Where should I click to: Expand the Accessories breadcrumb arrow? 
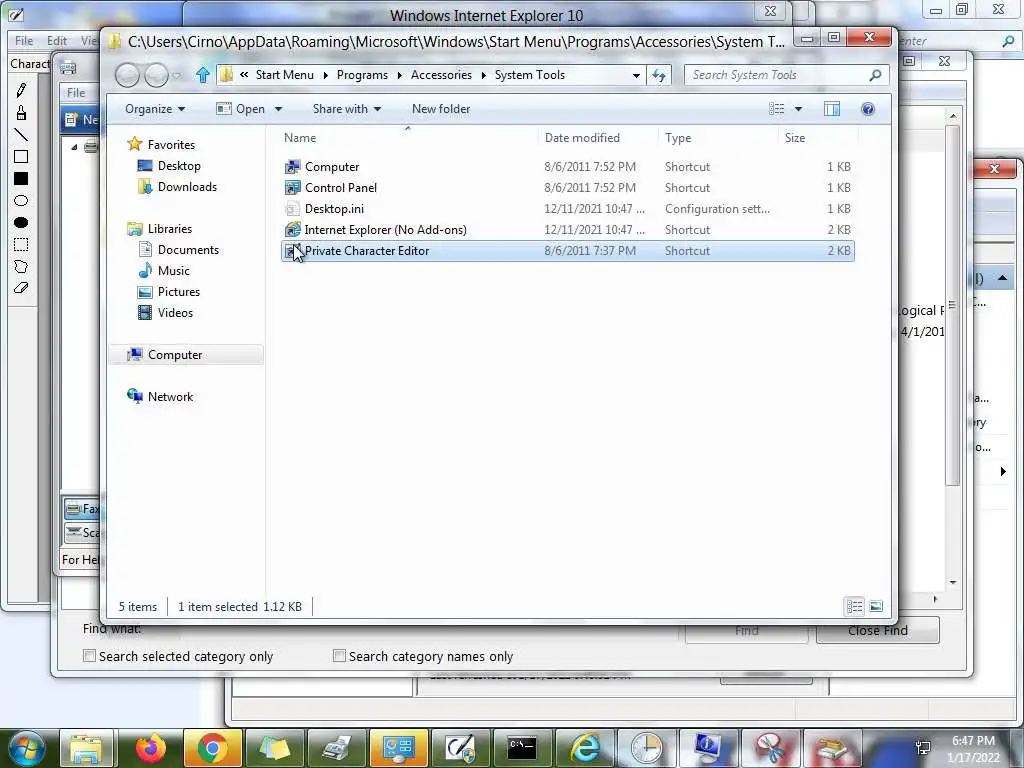[x=483, y=75]
